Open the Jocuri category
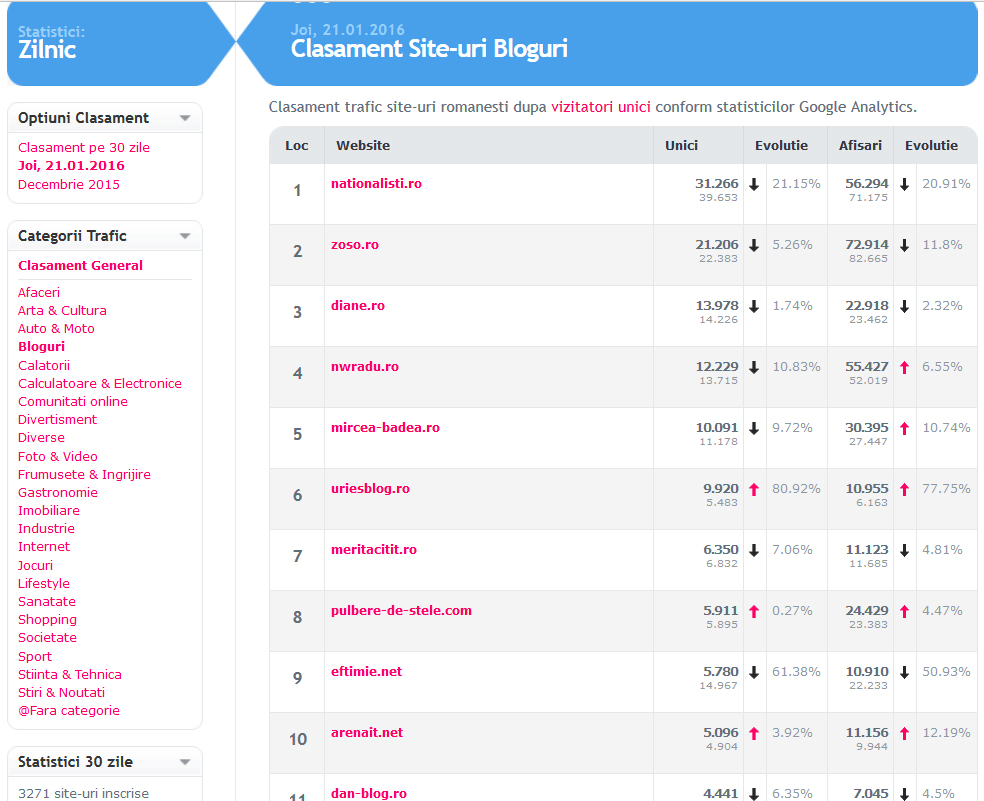Image resolution: width=984 pixels, height=801 pixels. (36, 566)
